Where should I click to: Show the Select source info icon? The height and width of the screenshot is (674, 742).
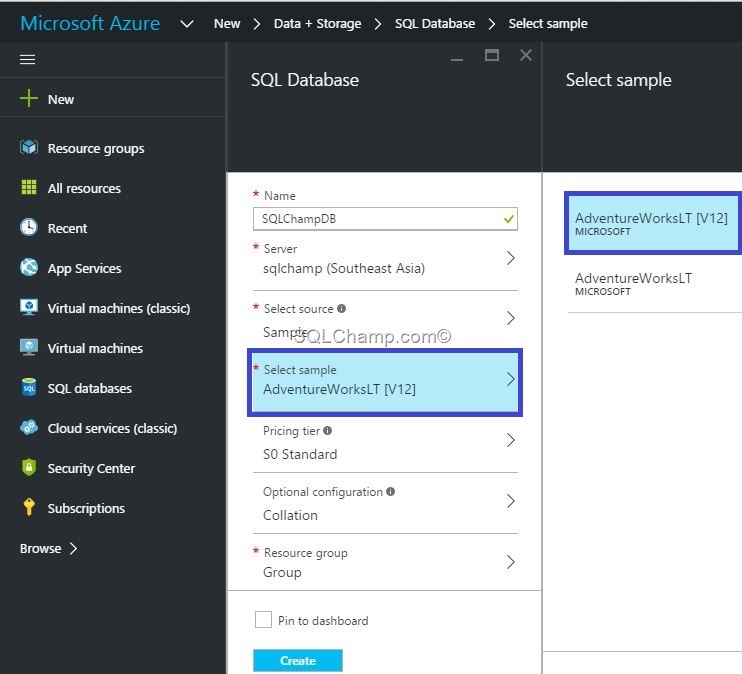pyautogui.click(x=342, y=309)
